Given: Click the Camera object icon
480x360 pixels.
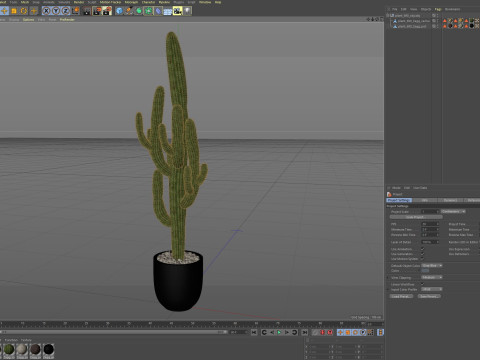Looking at the screenshot, I should pos(177,11).
